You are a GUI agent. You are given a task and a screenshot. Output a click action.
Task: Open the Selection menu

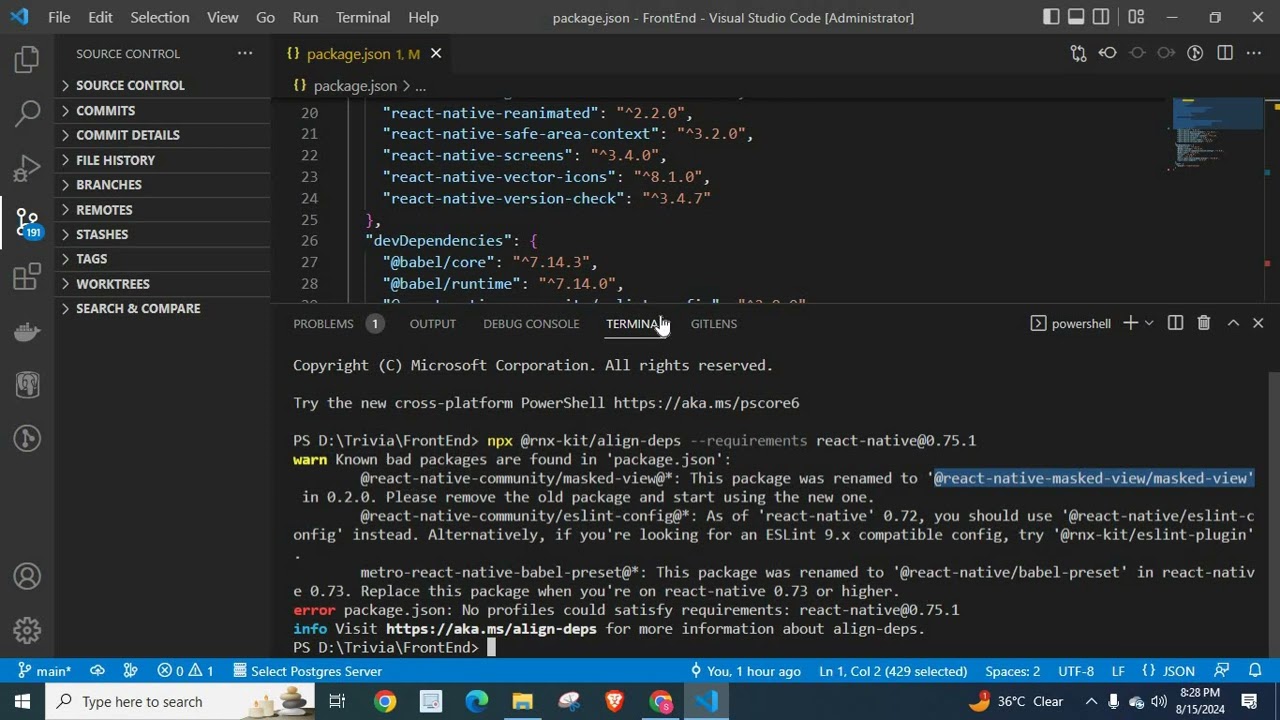click(159, 17)
